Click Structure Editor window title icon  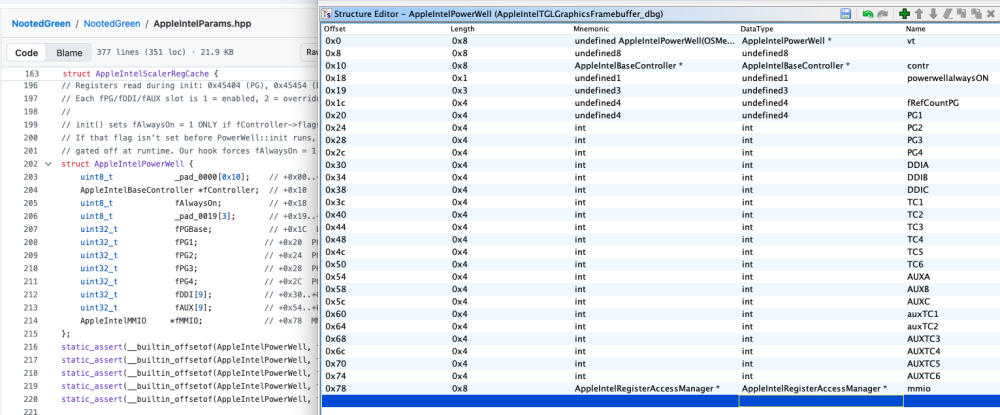tap(327, 13)
